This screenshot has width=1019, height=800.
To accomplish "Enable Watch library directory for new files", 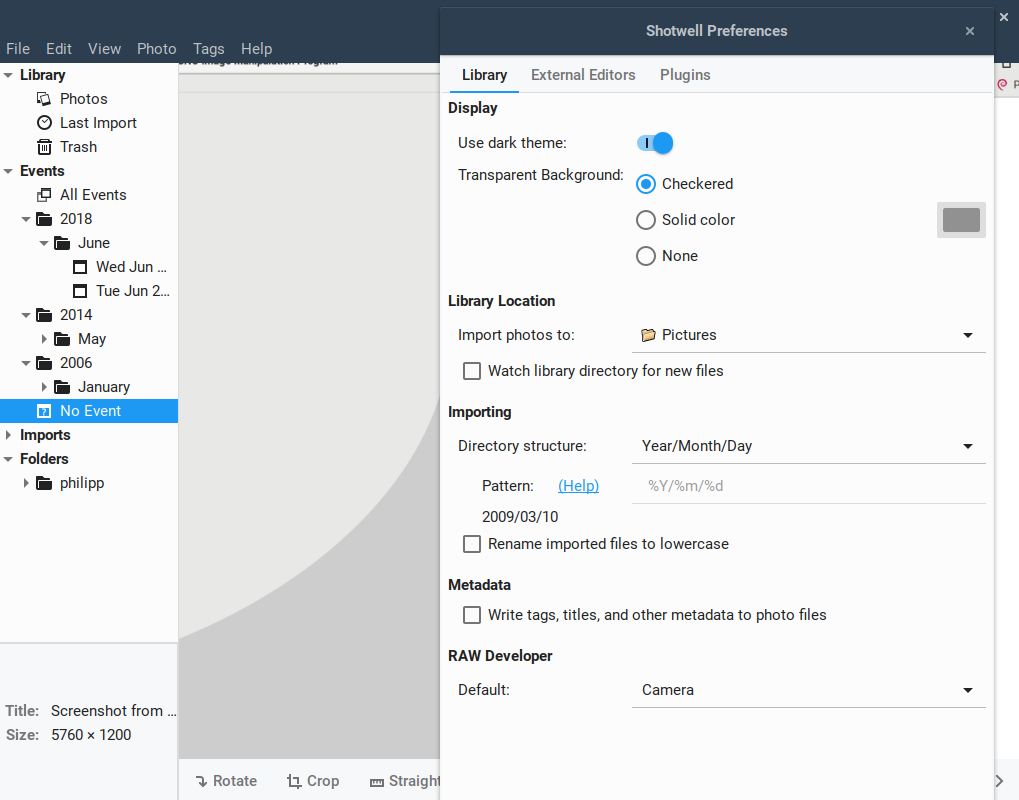I will 472,371.
